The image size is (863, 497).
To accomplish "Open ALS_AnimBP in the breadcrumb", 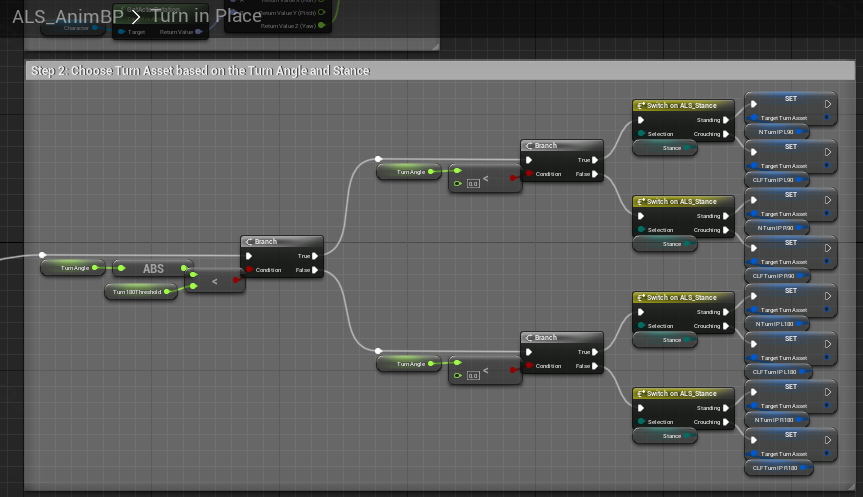I will pyautogui.click(x=65, y=16).
